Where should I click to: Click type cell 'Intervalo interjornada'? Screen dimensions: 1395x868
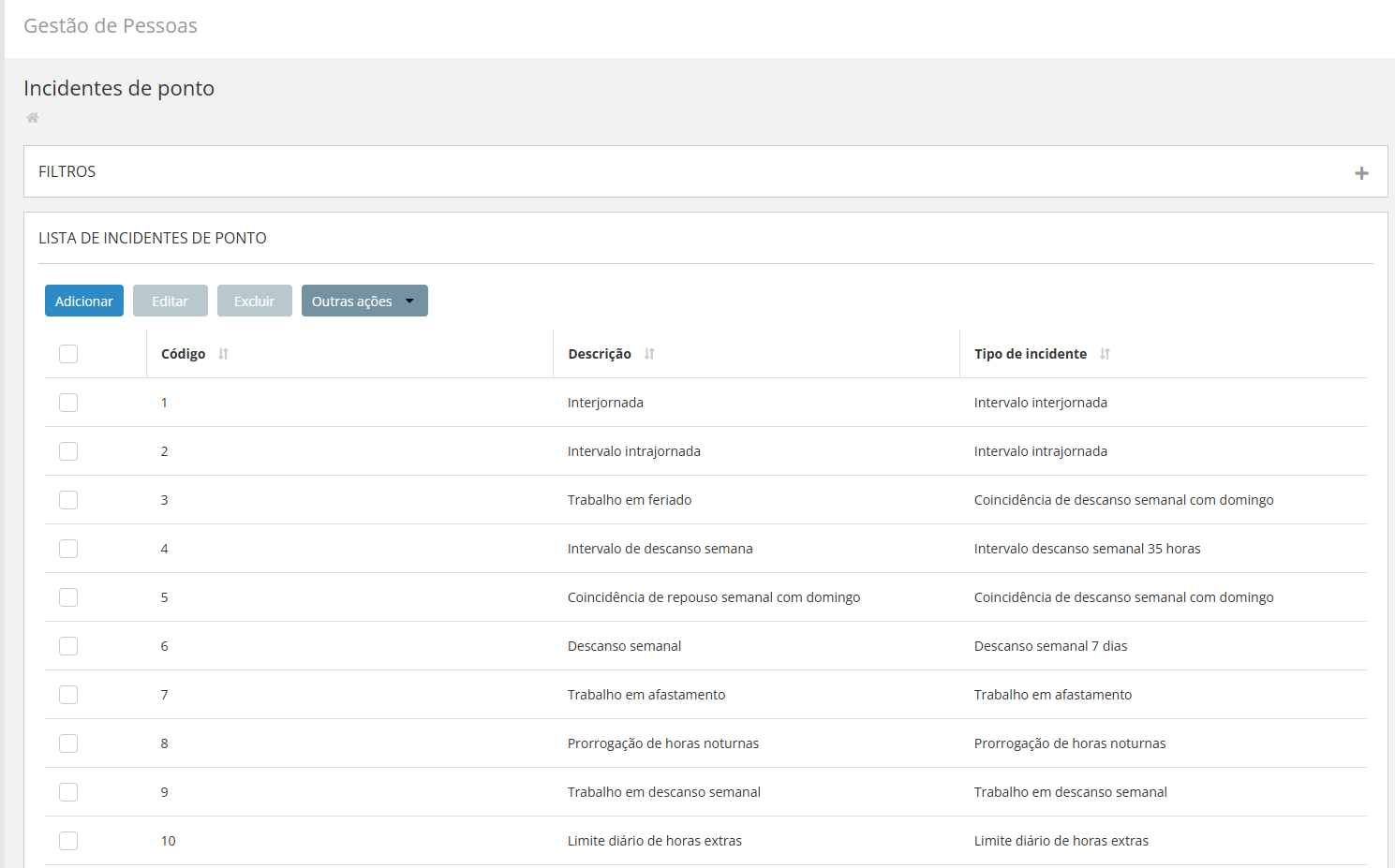pos(1041,403)
